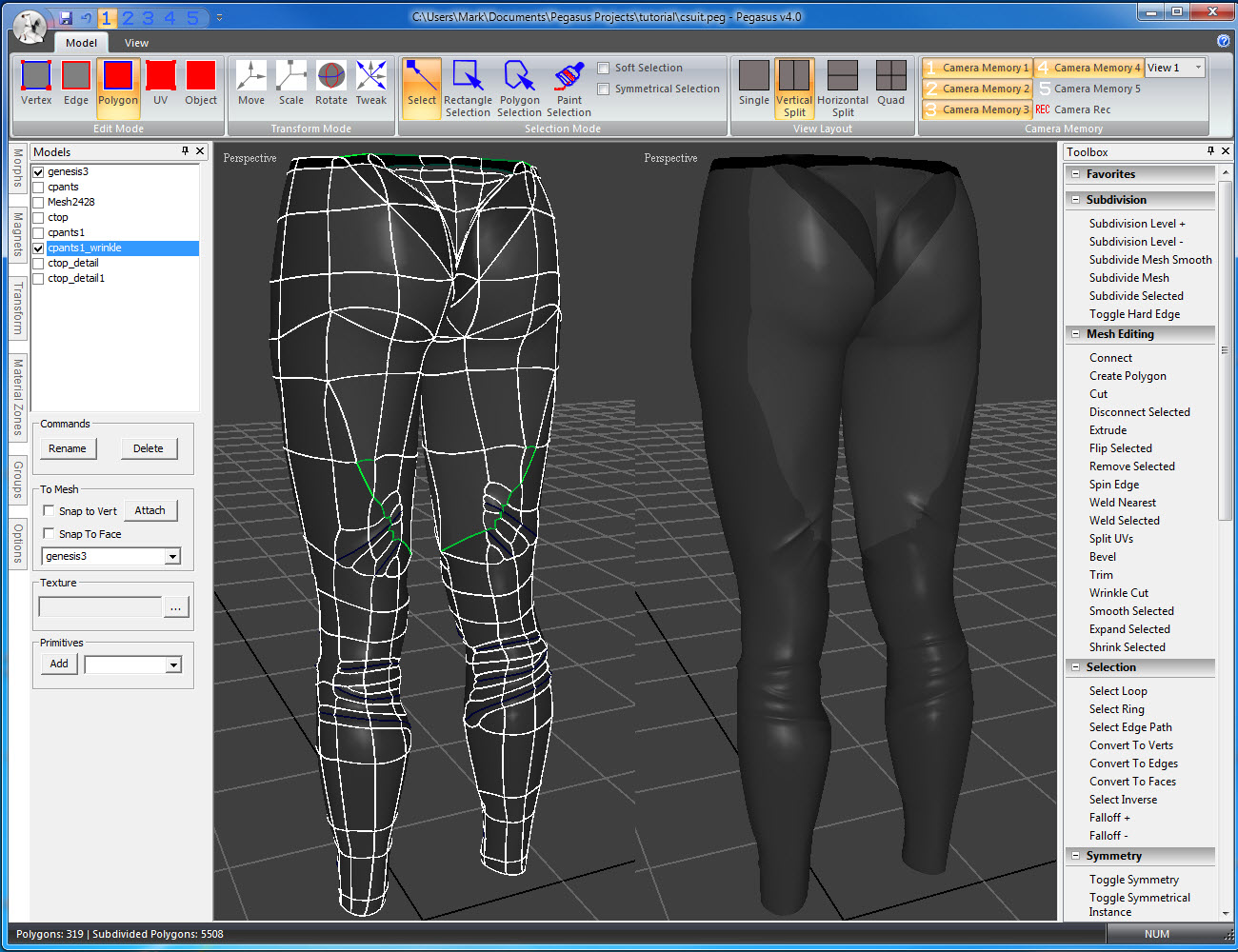Open the Groups side tab
This screenshot has height=952, width=1238.
point(18,480)
